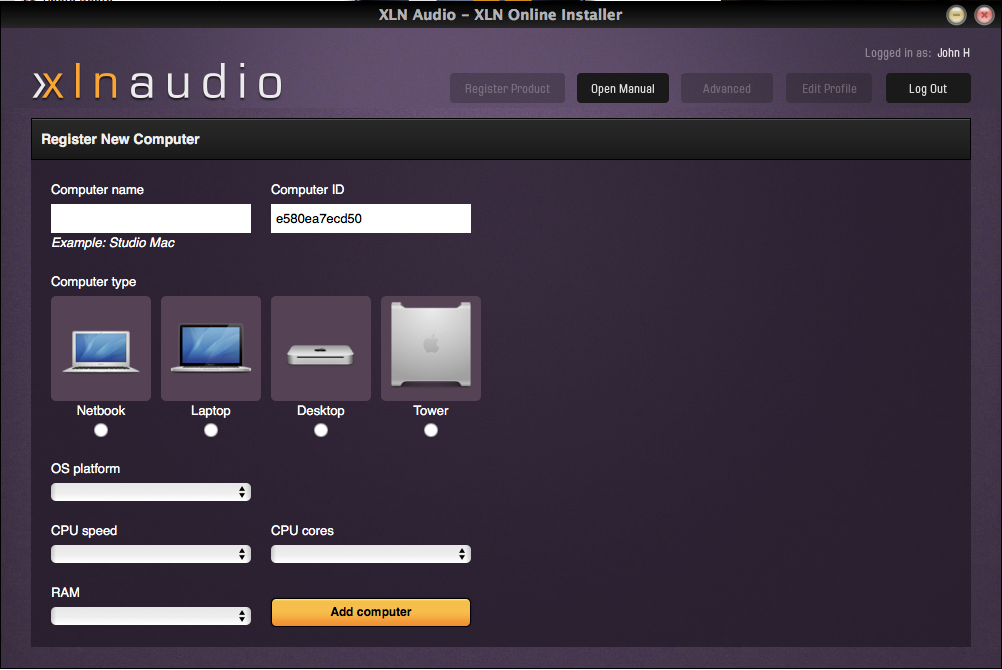Open the CPU cores dropdown
The height and width of the screenshot is (670, 1002).
[371, 554]
